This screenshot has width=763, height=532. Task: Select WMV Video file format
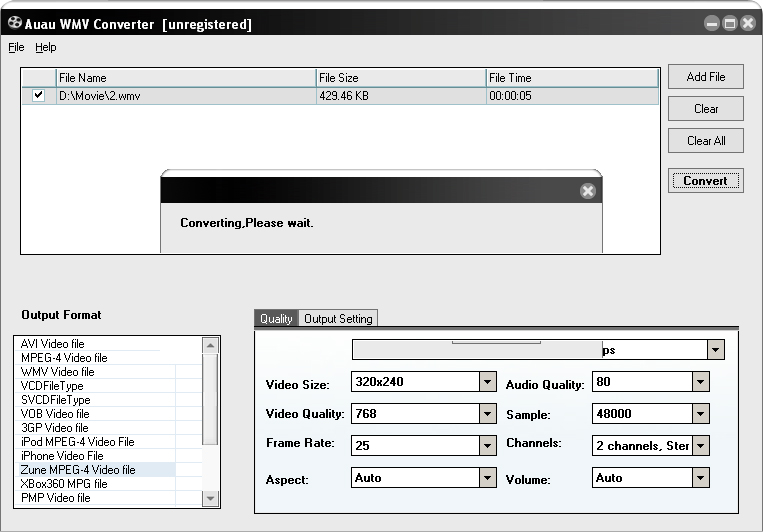[57, 372]
